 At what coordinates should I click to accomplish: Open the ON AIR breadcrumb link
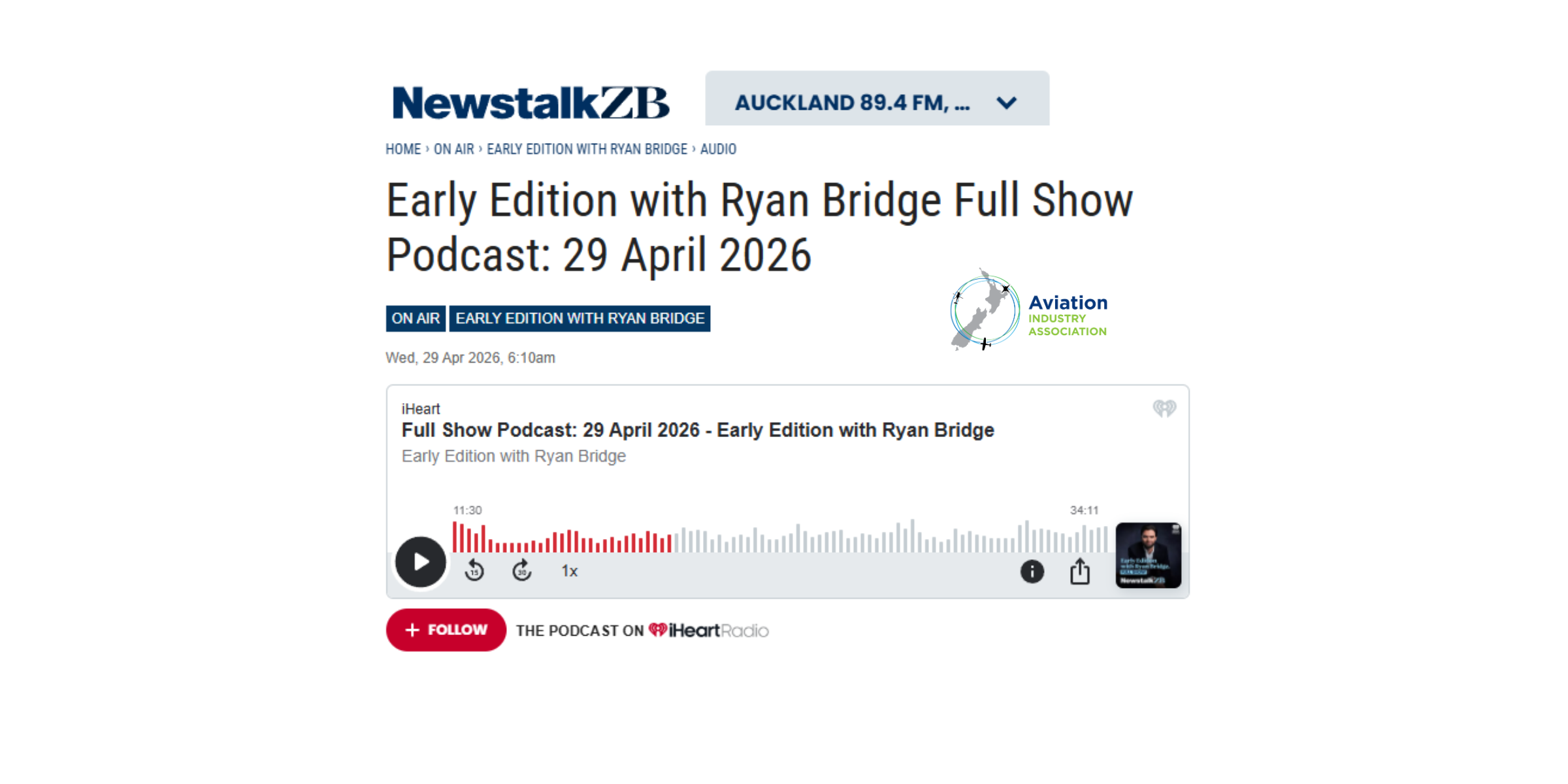454,150
